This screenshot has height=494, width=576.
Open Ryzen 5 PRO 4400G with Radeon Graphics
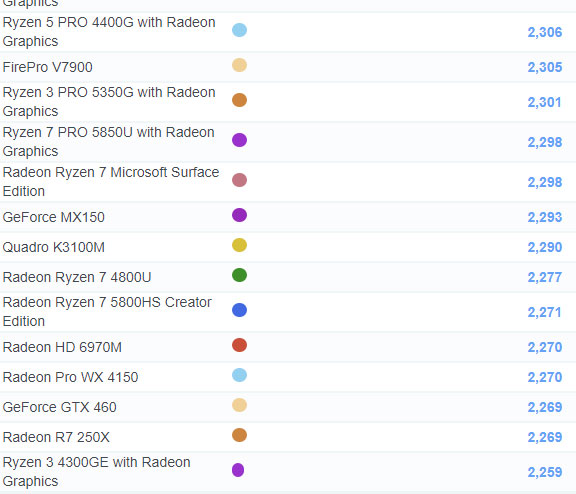pyautogui.click(x=109, y=32)
